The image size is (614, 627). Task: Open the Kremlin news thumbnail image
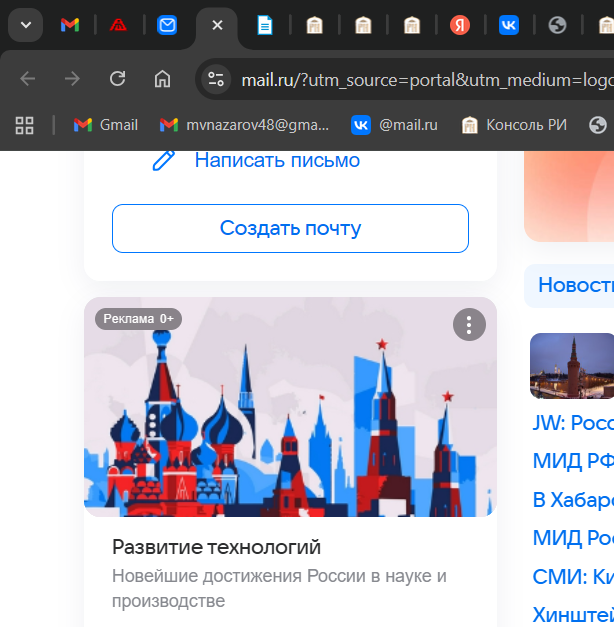(572, 366)
